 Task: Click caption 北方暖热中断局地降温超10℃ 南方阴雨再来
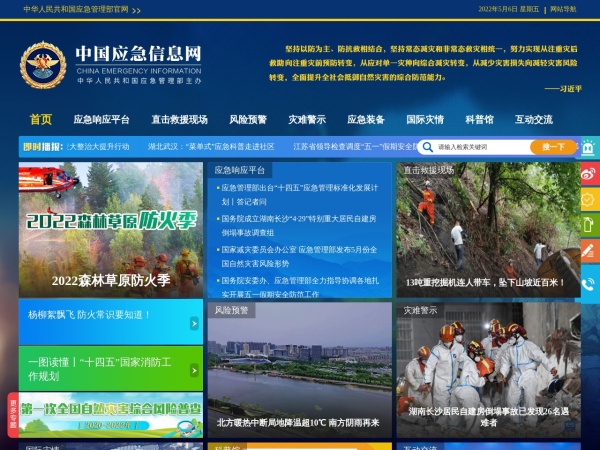click(x=298, y=422)
